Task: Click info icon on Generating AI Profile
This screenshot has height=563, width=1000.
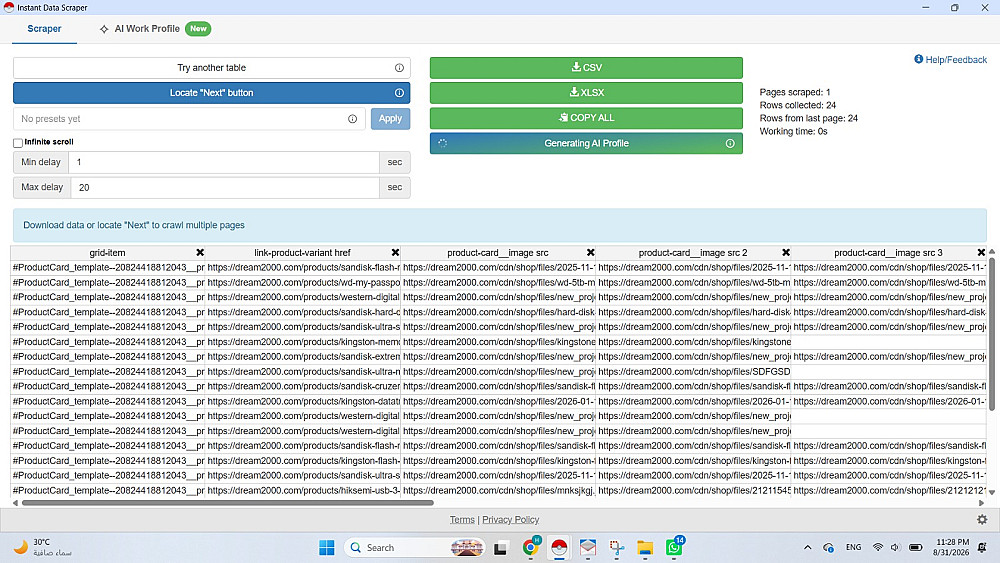Action: (x=730, y=143)
